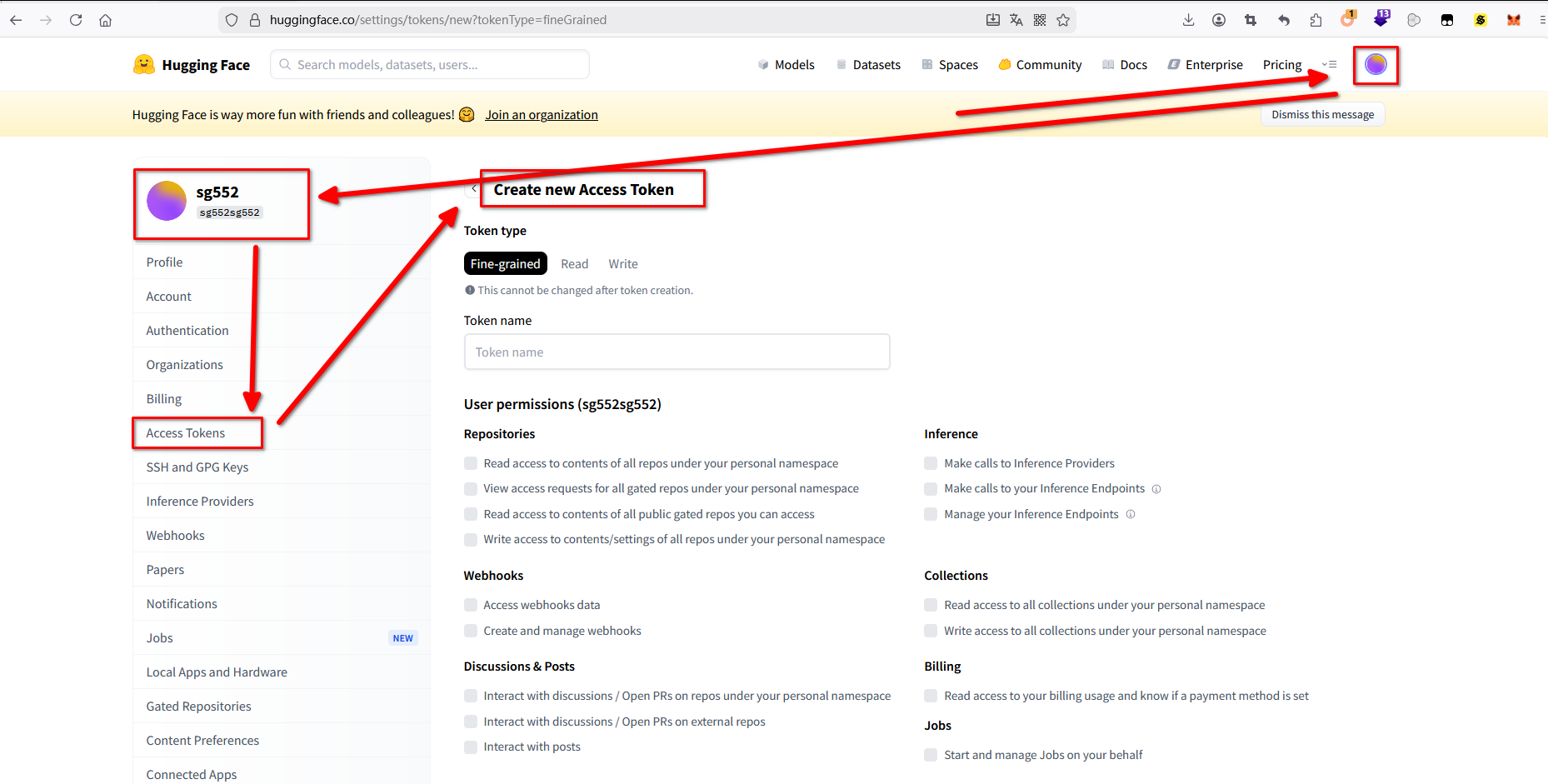Viewport: 1548px width, 784px height.
Task: Enable read access to contents of personal repos
Action: pos(471,463)
